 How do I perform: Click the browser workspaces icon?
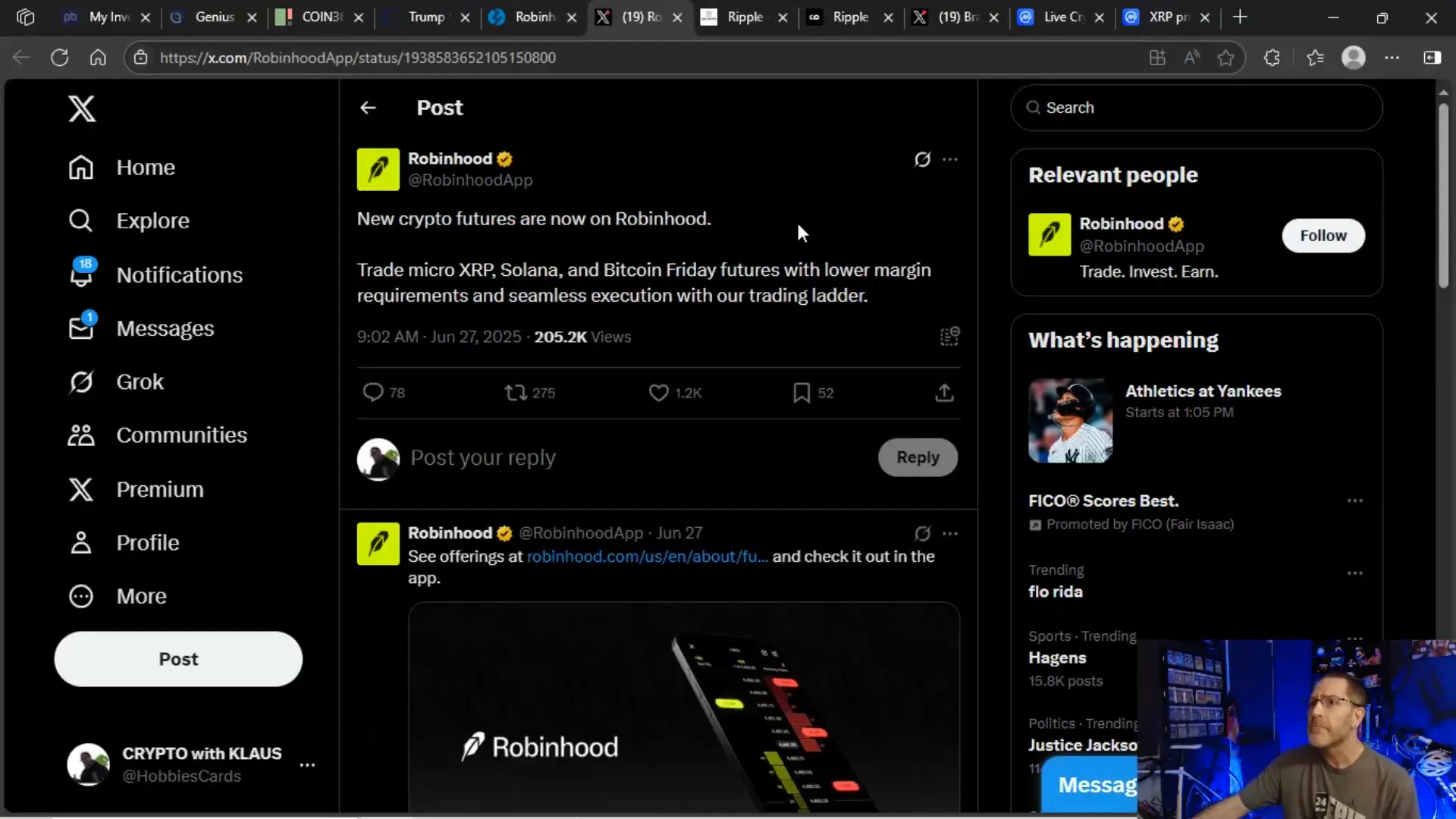tap(26, 17)
